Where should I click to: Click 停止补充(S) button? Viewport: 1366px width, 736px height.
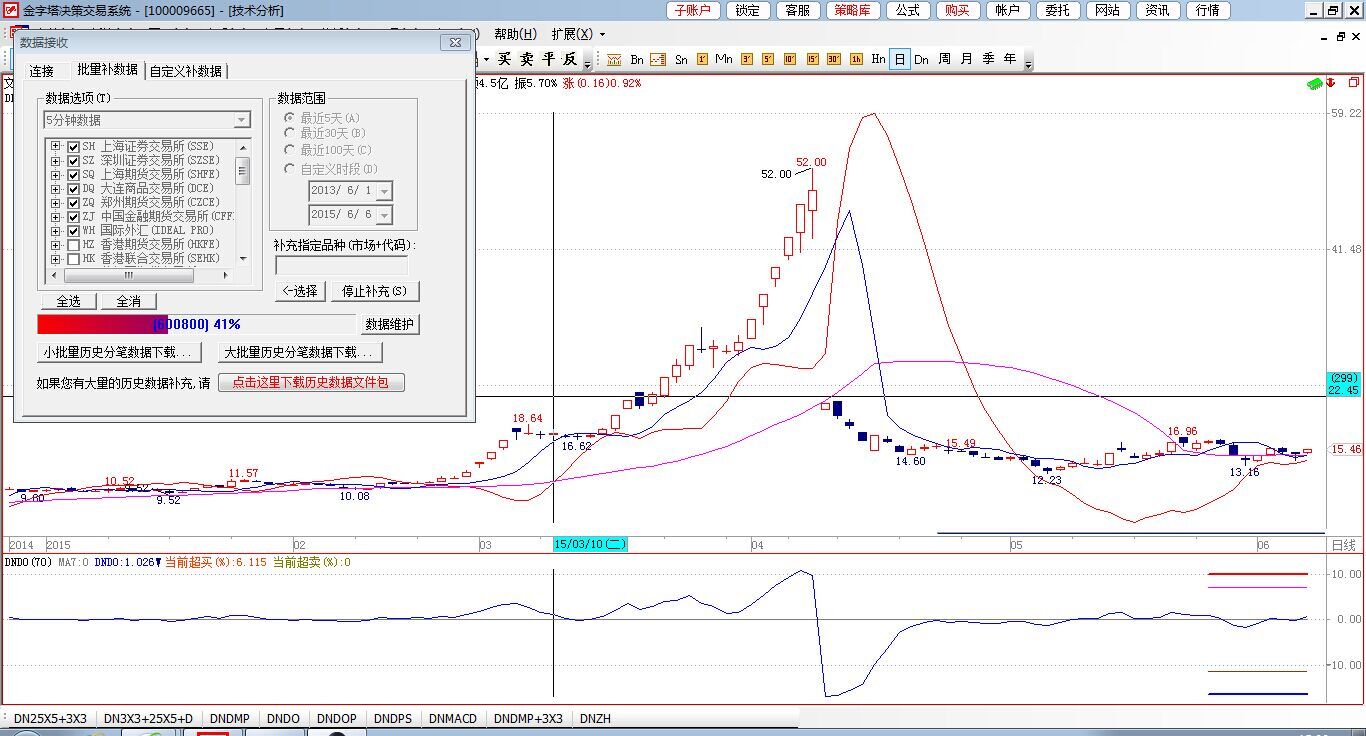375,291
